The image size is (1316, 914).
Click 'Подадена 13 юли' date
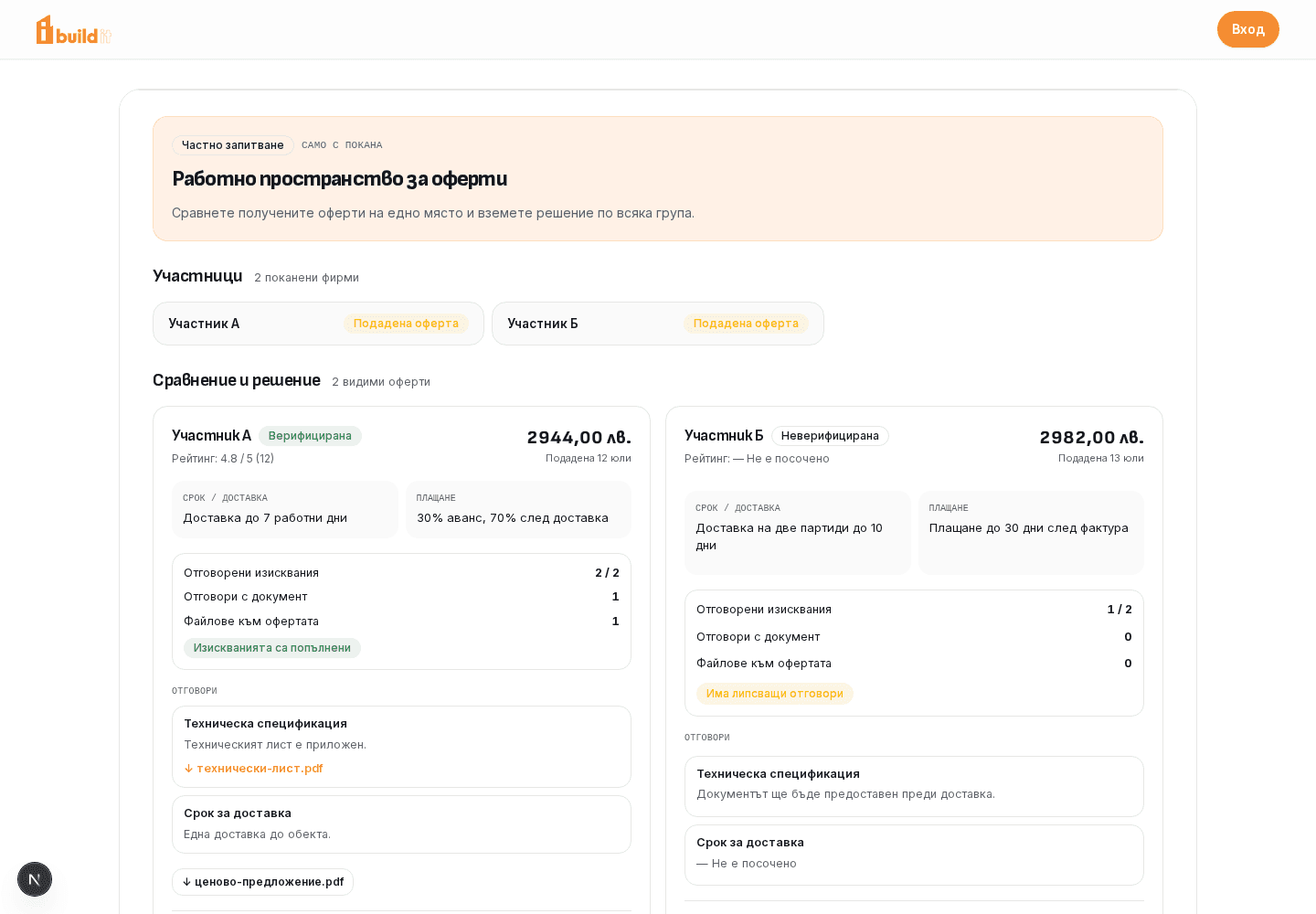[x=1101, y=459]
